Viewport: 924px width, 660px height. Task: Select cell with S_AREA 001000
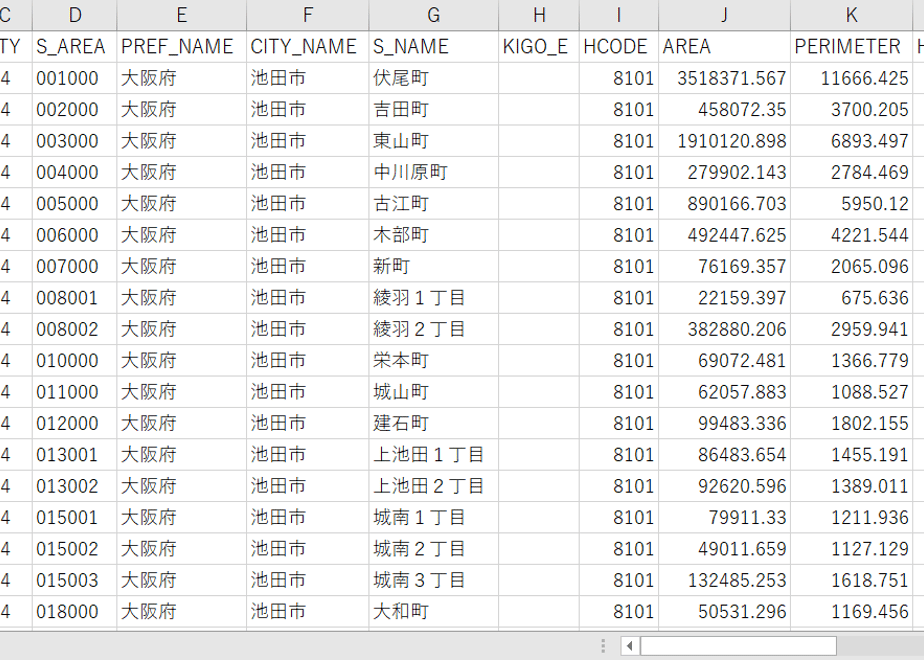74,78
